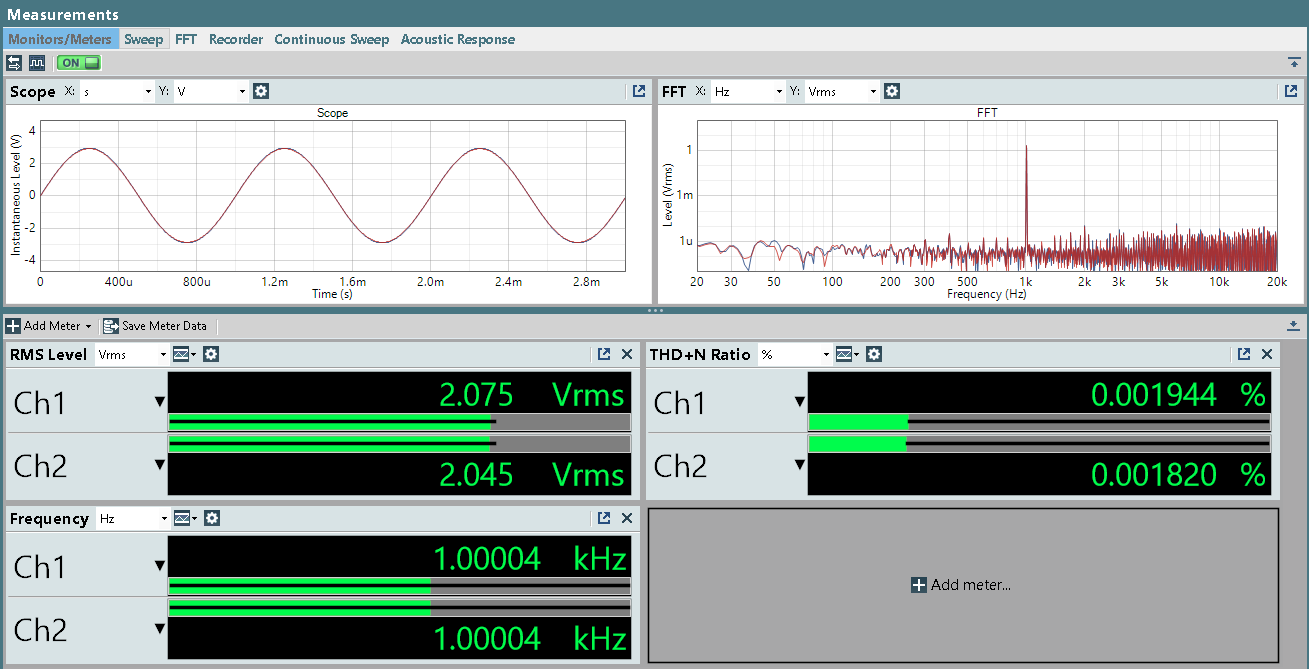Viewport: 1309px width, 669px height.
Task: Expand Frequency Ch1 channel arrow
Action: click(x=159, y=566)
